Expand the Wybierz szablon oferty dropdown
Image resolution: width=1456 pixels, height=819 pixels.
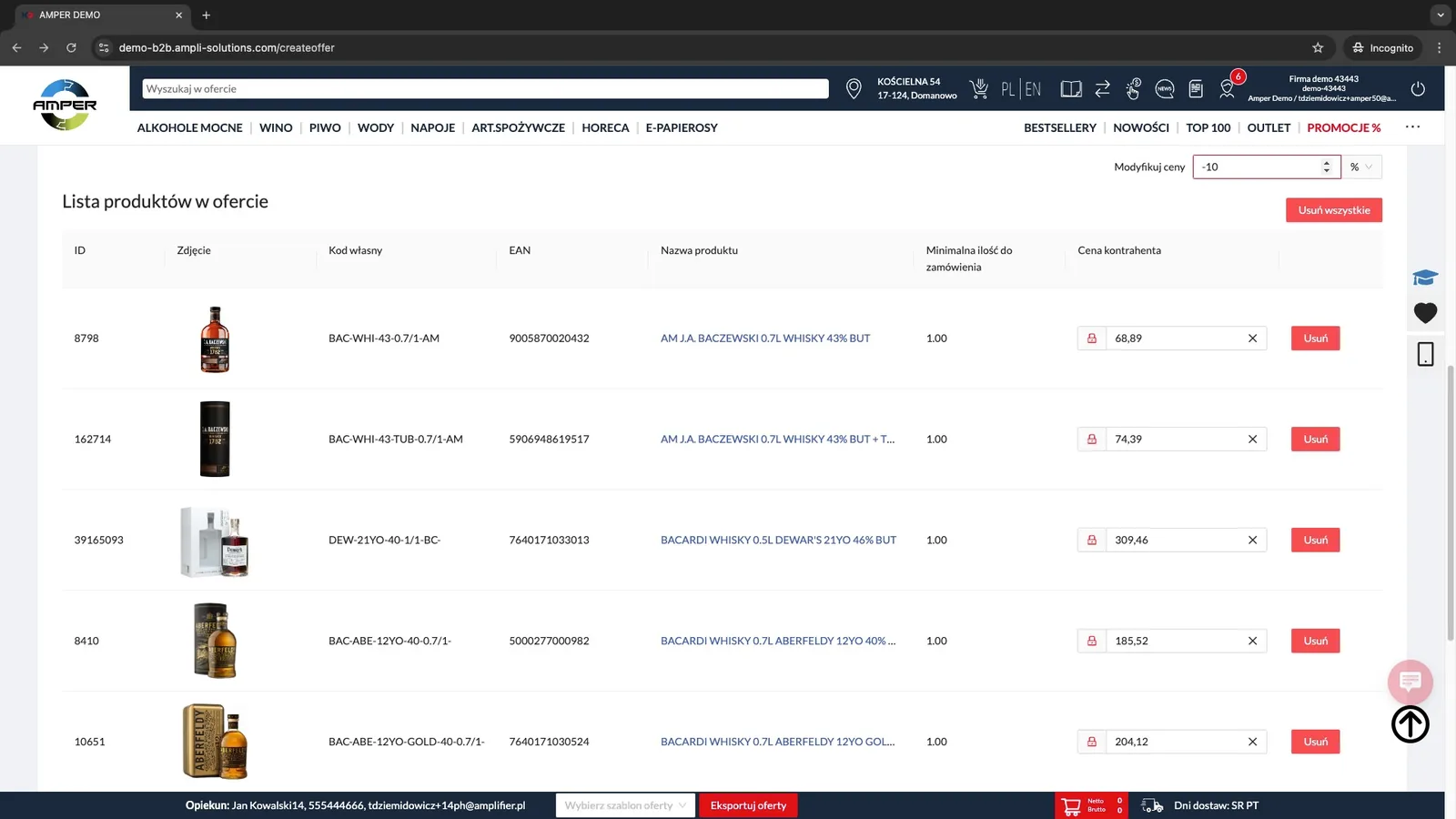point(625,805)
